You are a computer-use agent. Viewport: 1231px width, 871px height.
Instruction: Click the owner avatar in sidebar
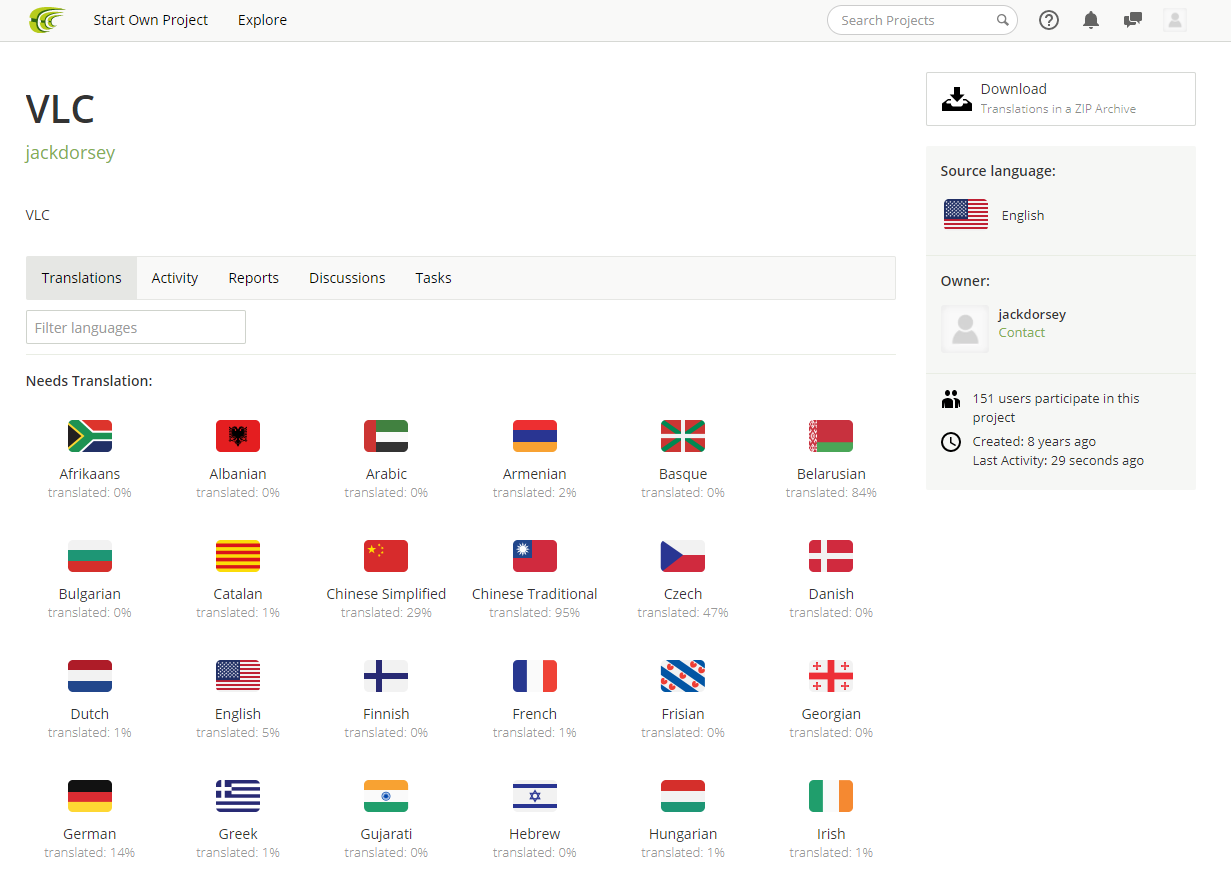point(965,329)
